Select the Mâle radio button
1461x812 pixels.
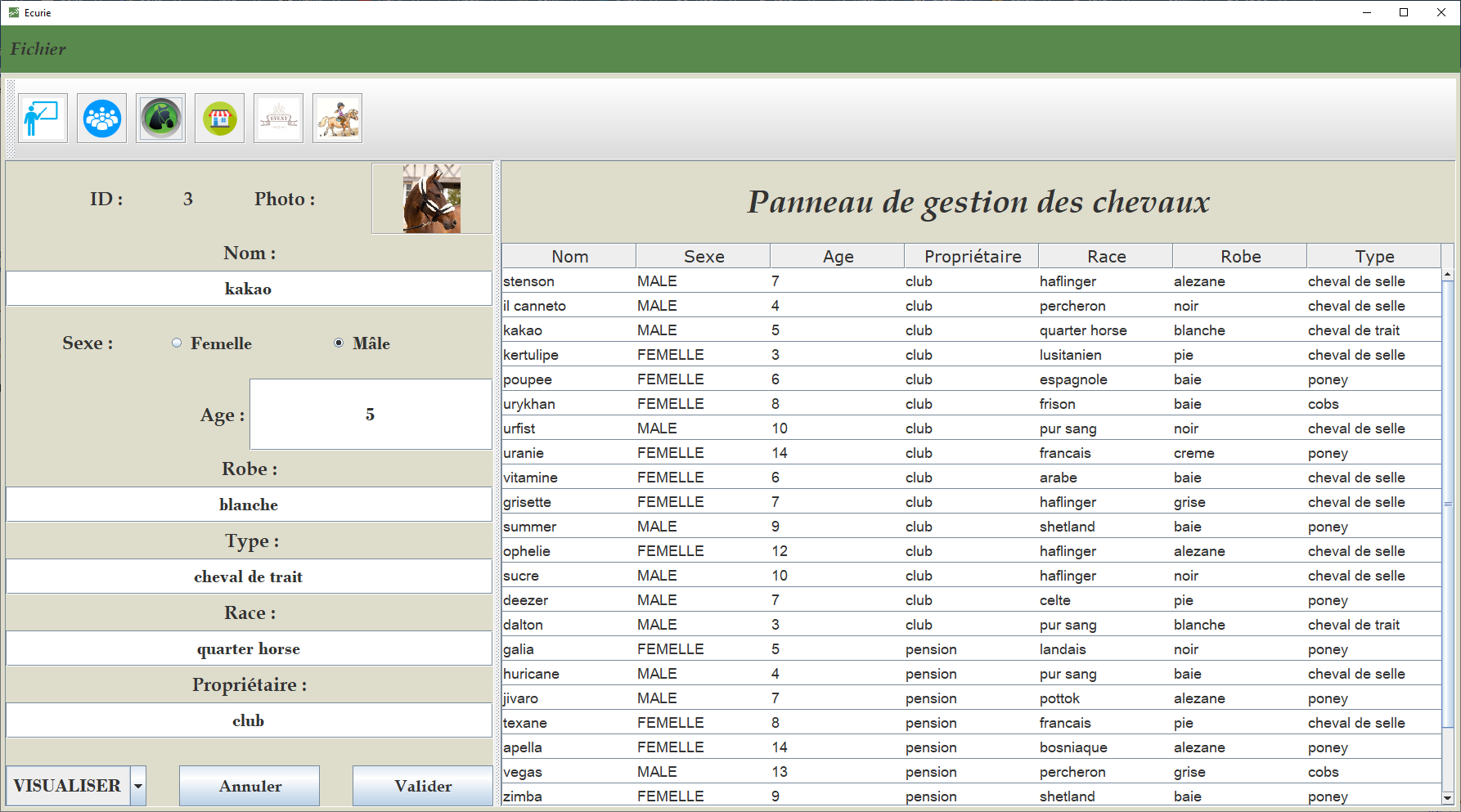339,343
